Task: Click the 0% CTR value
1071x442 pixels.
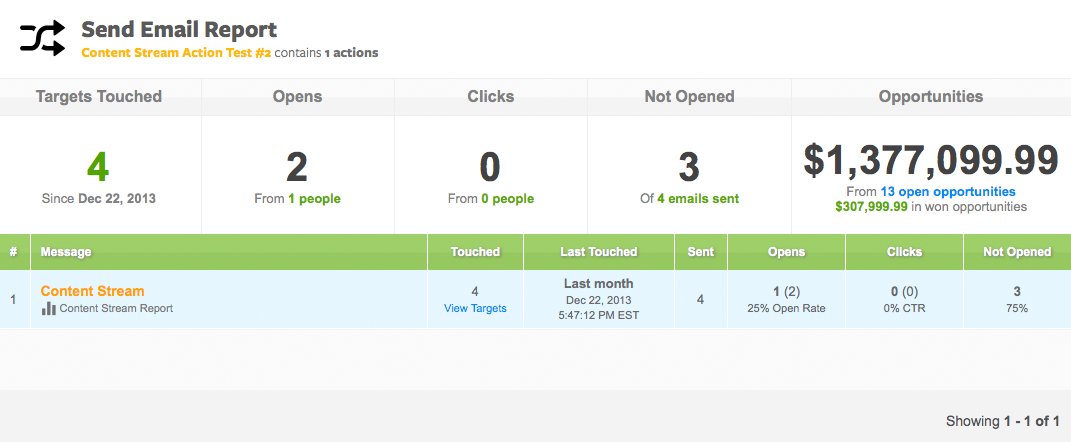Action: tap(904, 308)
